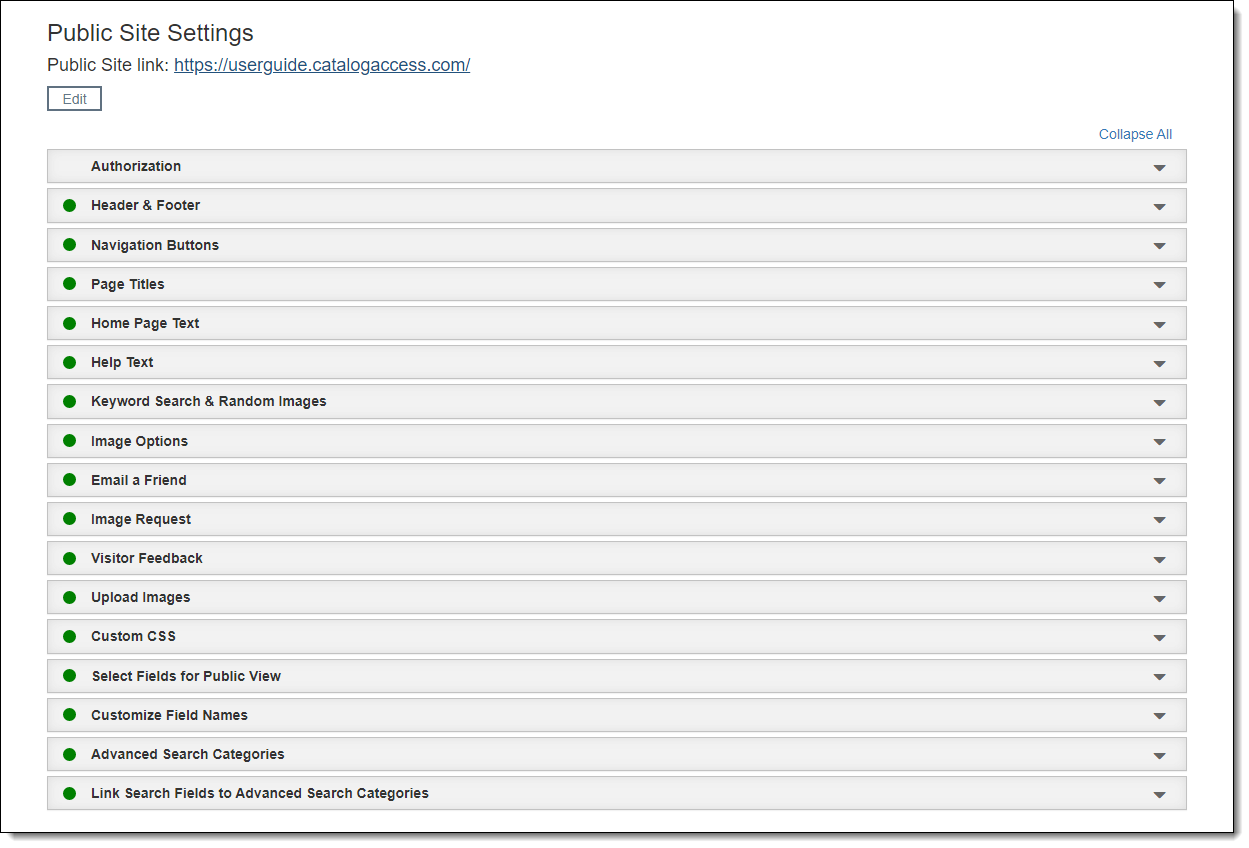
Task: Click green status dot beside Page Titles
Action: pos(70,284)
